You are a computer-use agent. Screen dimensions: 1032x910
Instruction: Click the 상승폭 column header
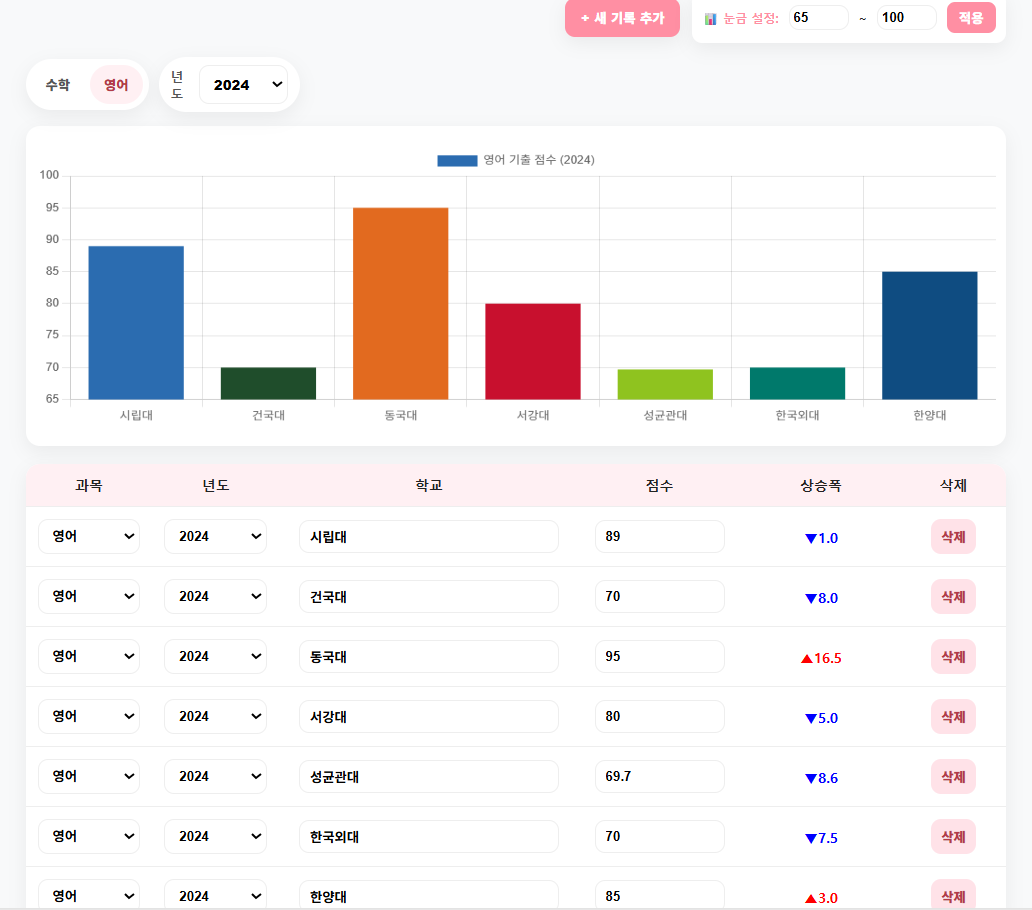(x=820, y=486)
